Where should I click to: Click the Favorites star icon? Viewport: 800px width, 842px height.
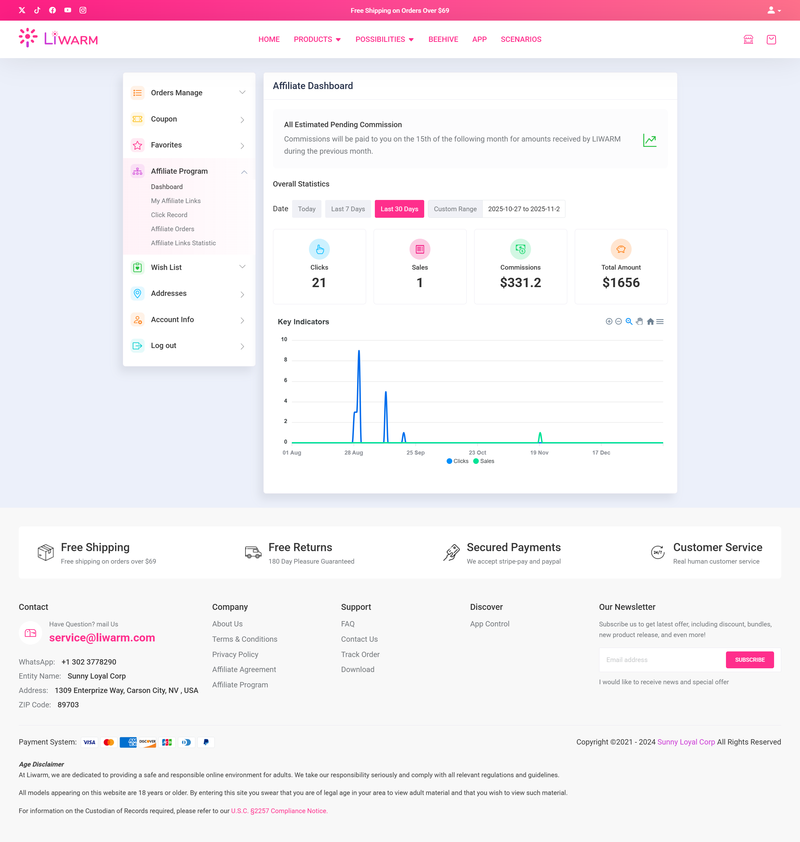[x=137, y=145]
